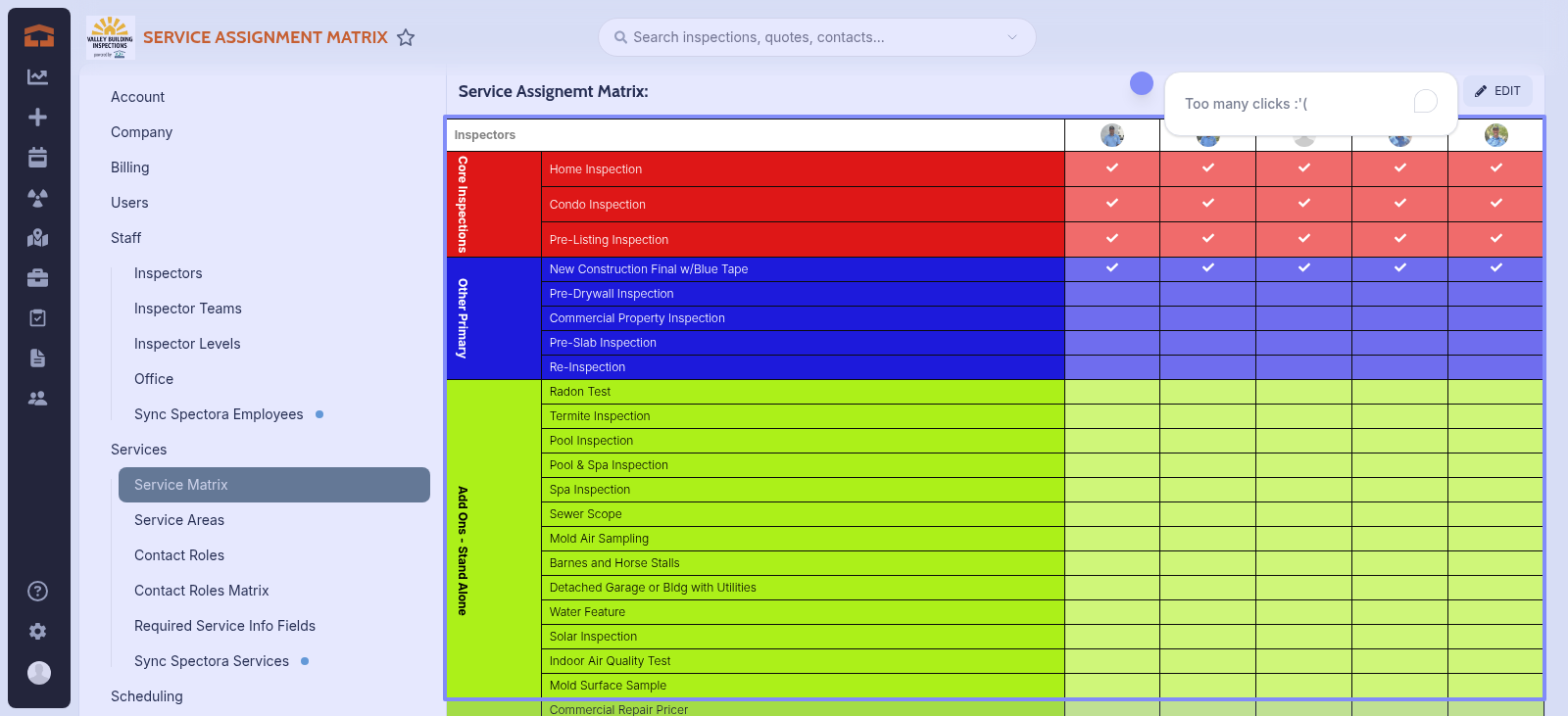Collapse the Services section in settings menu
This screenshot has width=1568, height=716.
click(138, 450)
